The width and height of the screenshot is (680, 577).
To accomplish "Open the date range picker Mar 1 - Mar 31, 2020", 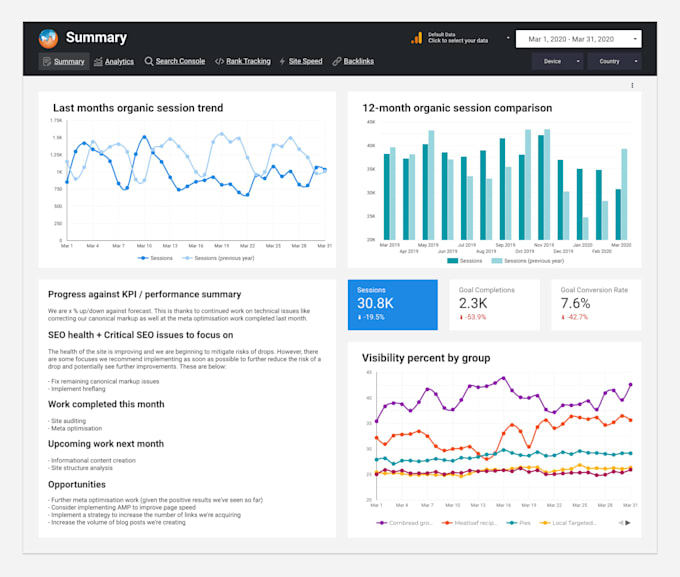I will point(579,39).
